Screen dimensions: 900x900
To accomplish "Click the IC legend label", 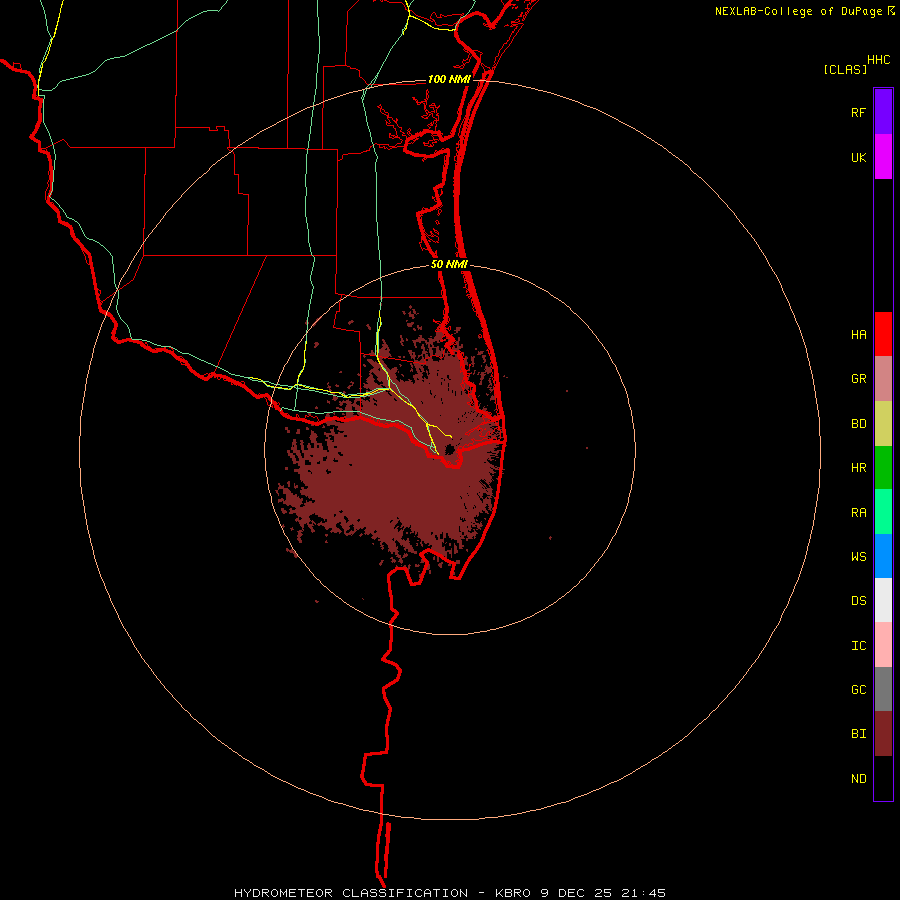I will (x=858, y=646).
